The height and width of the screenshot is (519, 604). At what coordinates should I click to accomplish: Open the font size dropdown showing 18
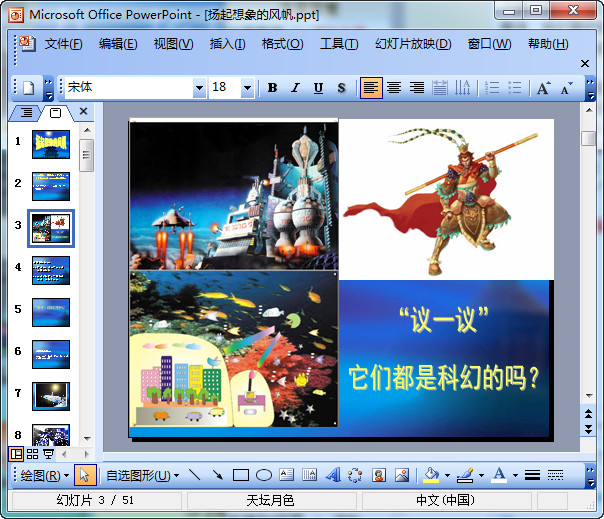247,88
